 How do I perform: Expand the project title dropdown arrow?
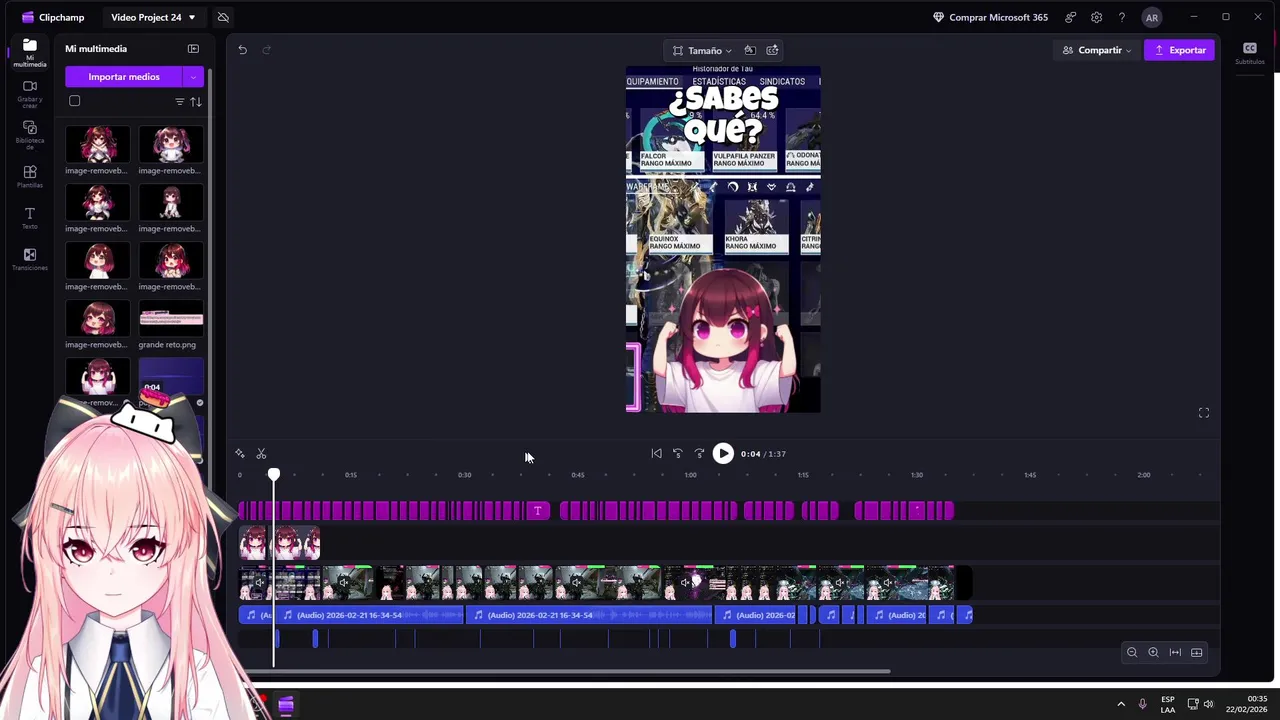[192, 17]
